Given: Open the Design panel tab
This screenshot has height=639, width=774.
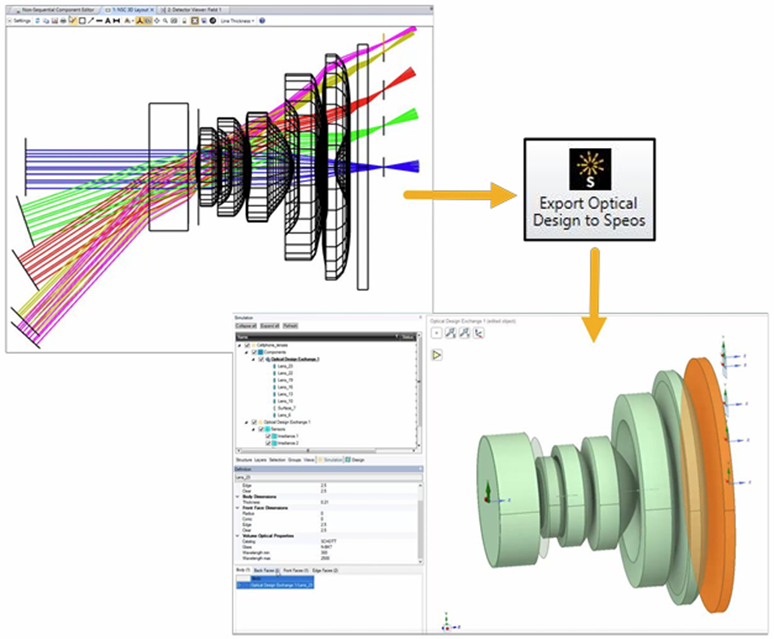Looking at the screenshot, I should pos(355,460).
